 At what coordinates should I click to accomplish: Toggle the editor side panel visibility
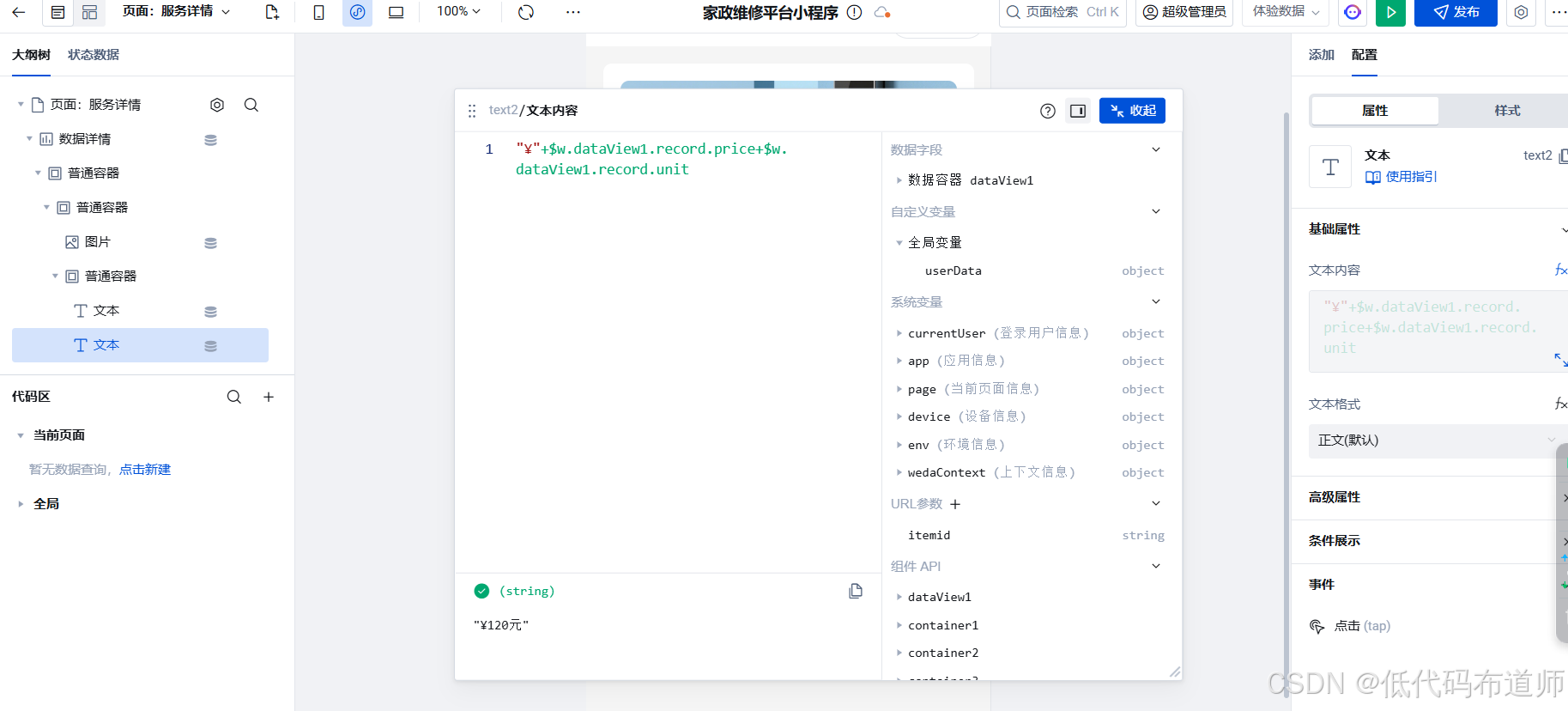point(1078,111)
